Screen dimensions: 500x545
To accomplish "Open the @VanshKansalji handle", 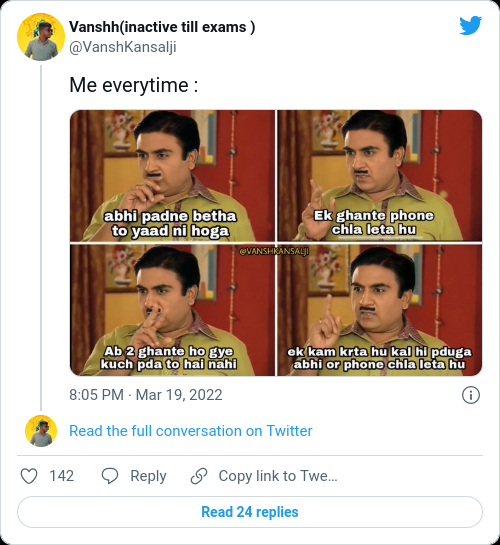I will coord(123,47).
